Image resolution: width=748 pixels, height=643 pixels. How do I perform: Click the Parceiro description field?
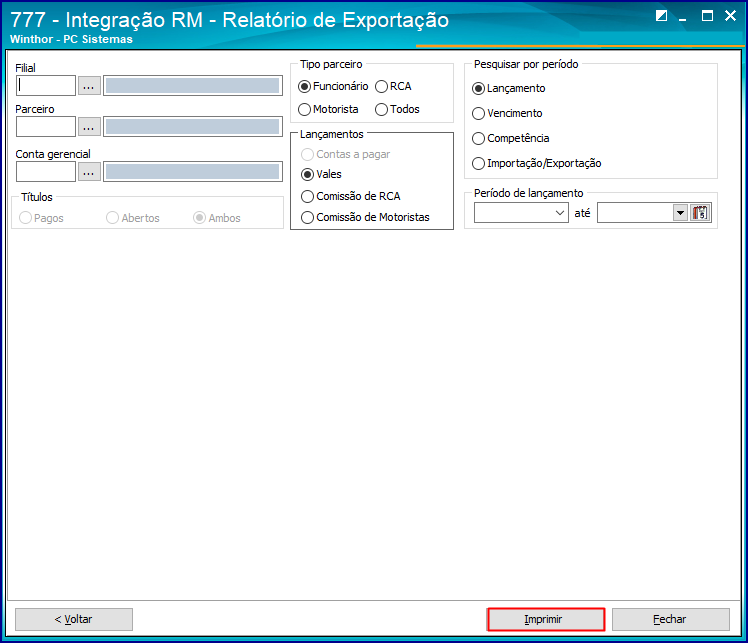pos(193,126)
